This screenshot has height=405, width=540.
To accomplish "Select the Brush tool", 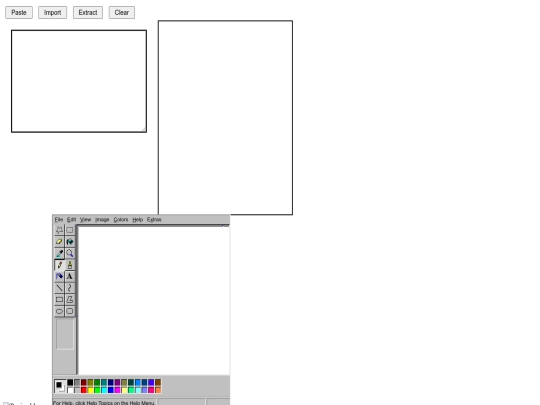I will [x=70, y=265].
